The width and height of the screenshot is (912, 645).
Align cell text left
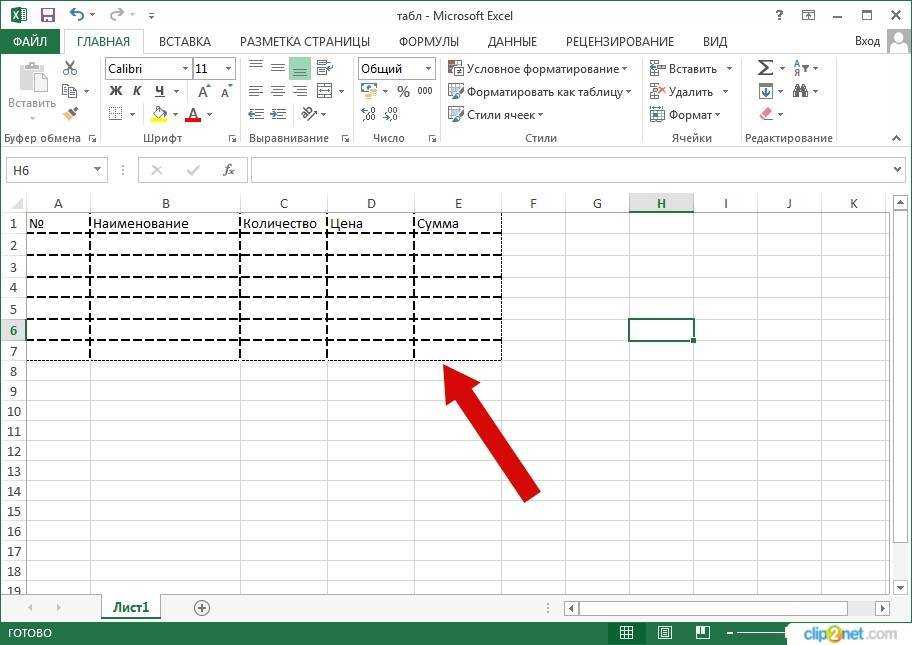256,91
